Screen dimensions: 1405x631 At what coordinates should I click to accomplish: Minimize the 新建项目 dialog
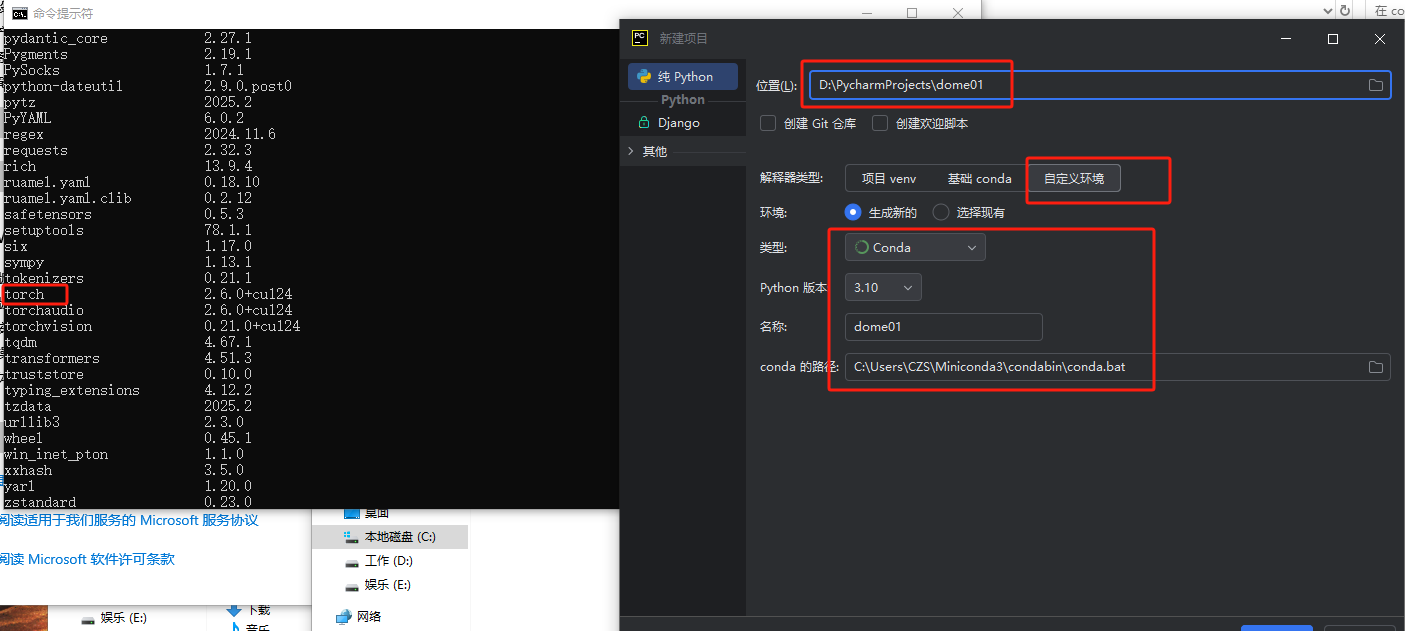[x=1287, y=39]
